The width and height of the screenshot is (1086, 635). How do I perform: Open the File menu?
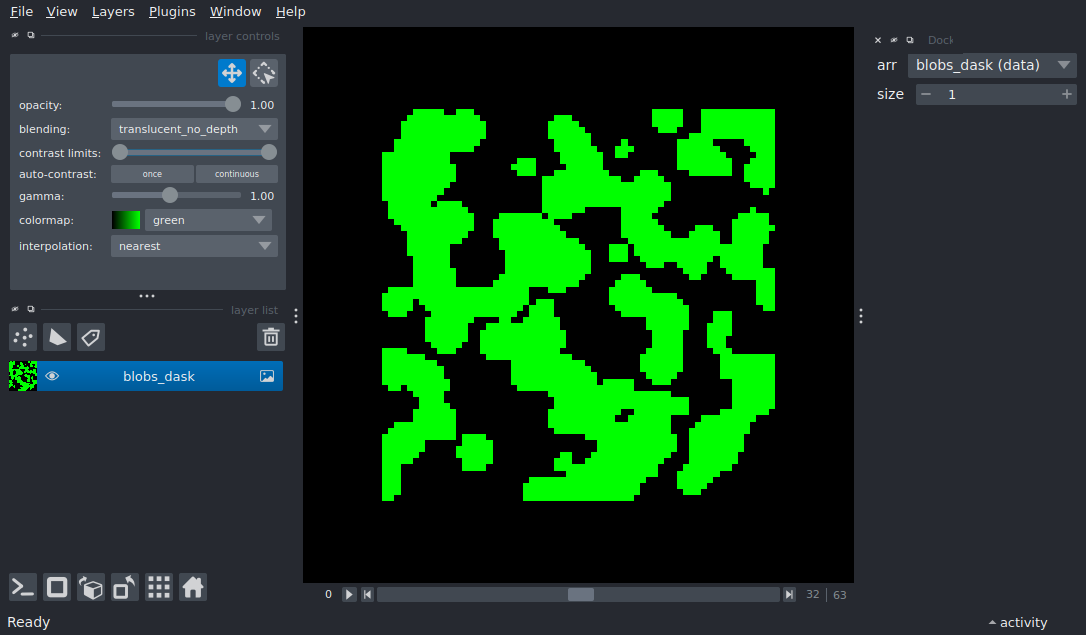pyautogui.click(x=21, y=12)
